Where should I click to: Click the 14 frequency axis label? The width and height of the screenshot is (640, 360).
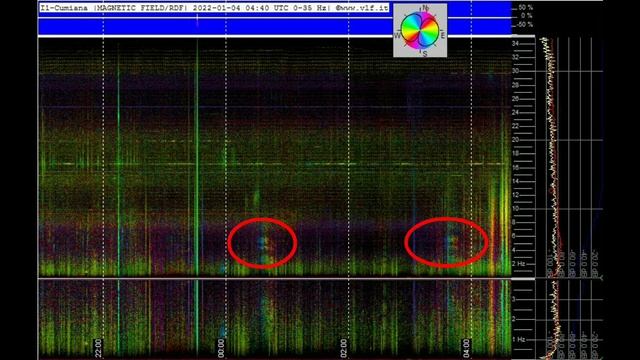[x=516, y=181]
